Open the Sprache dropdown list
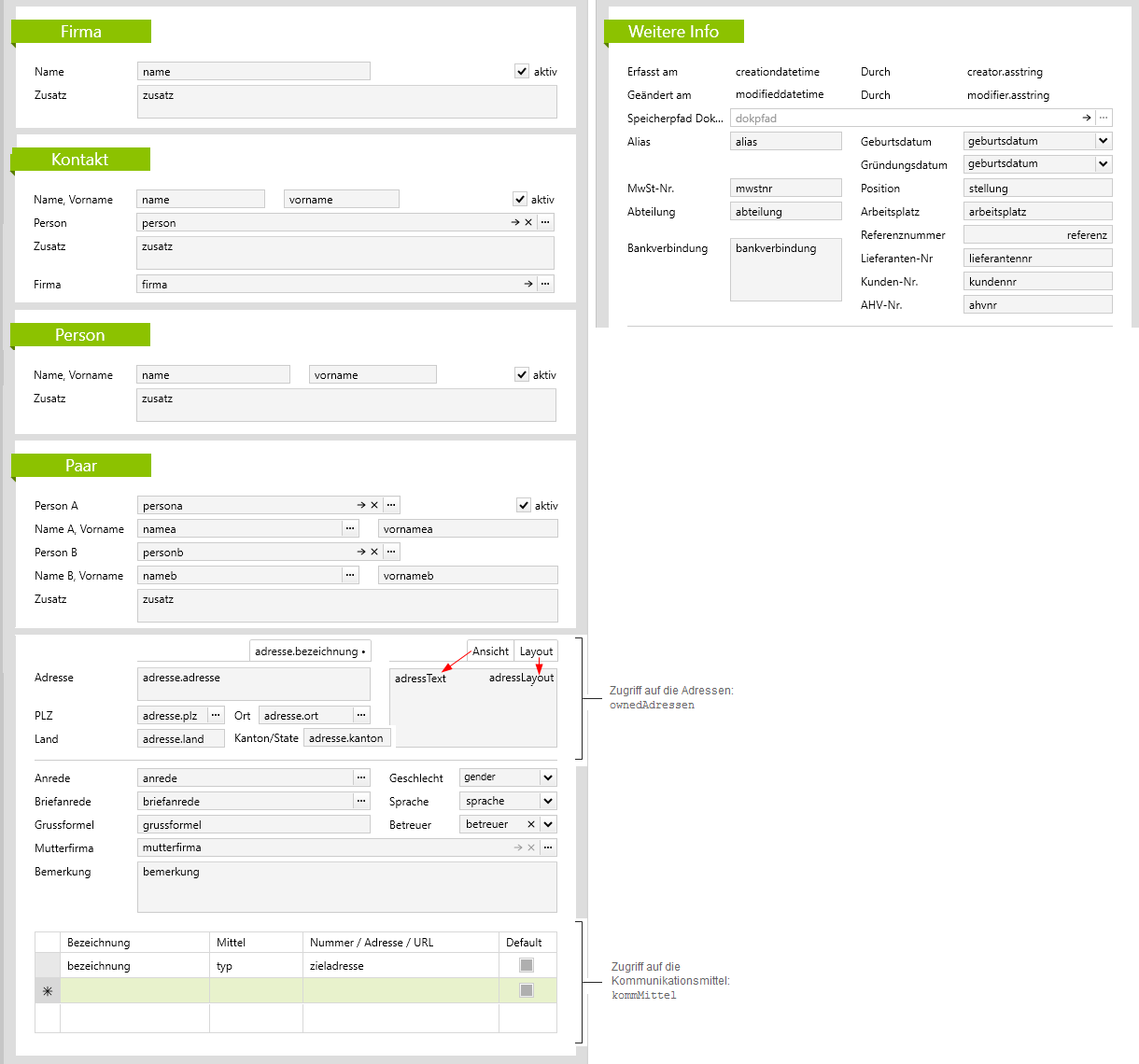 pyautogui.click(x=548, y=801)
